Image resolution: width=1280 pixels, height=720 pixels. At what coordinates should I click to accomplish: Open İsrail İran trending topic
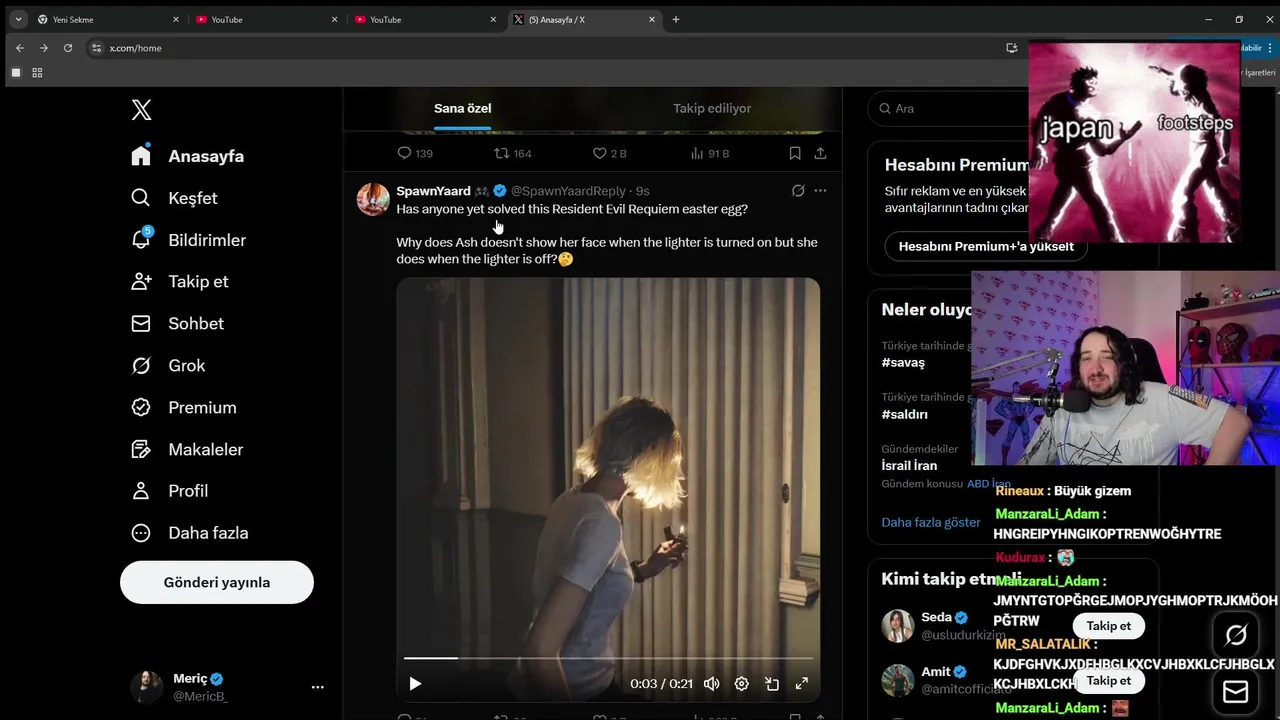909,465
